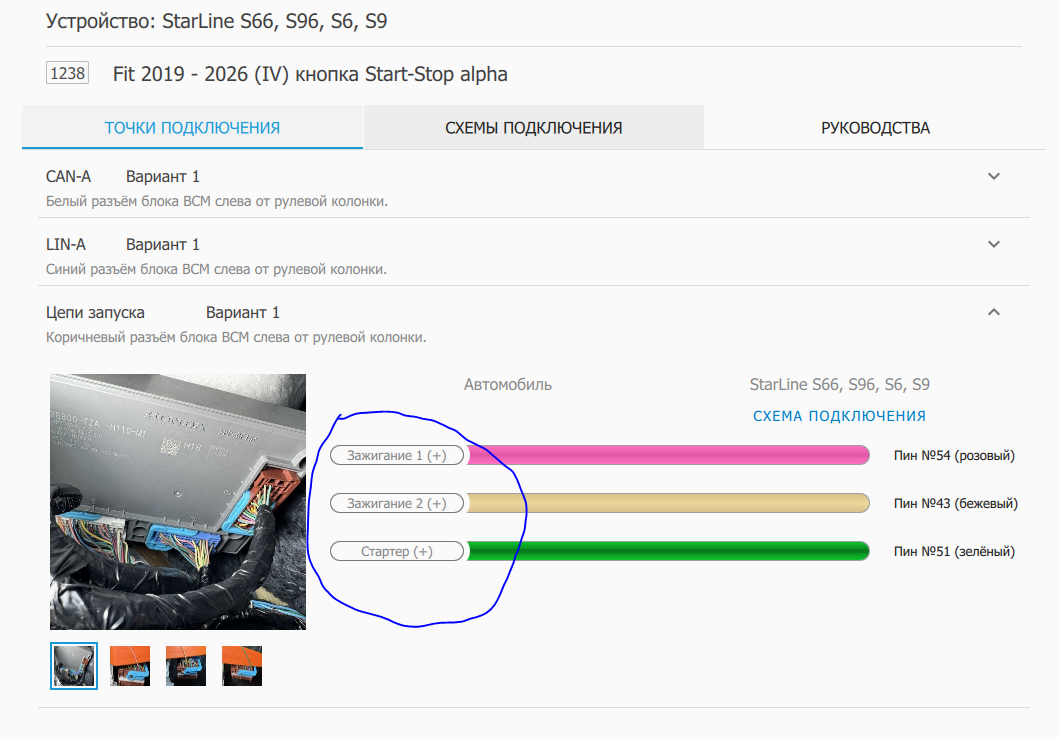Click the Пин №54 (розовый) text

(x=954, y=456)
